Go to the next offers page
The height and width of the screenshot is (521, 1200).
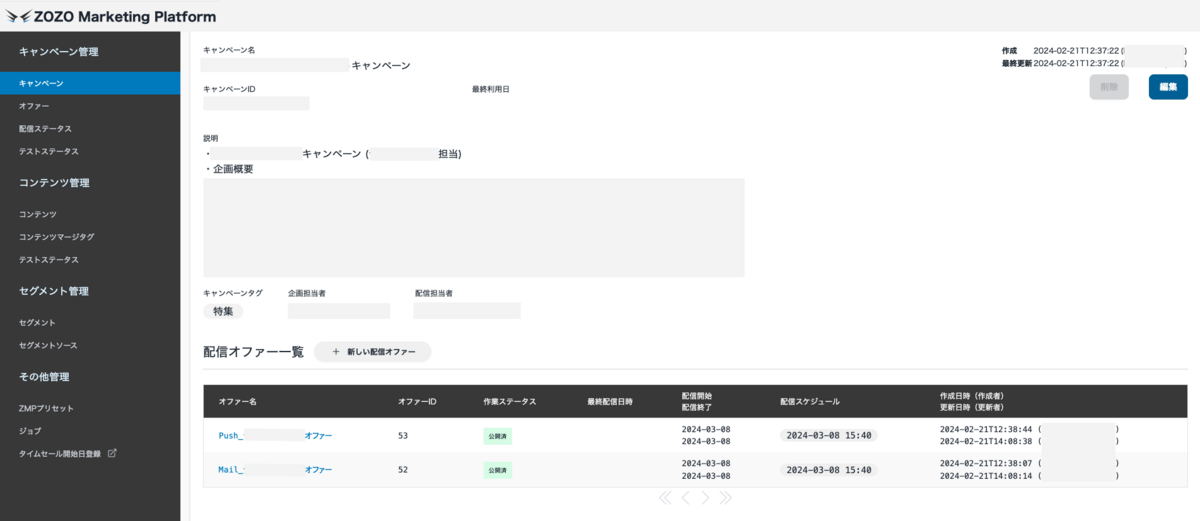705,497
